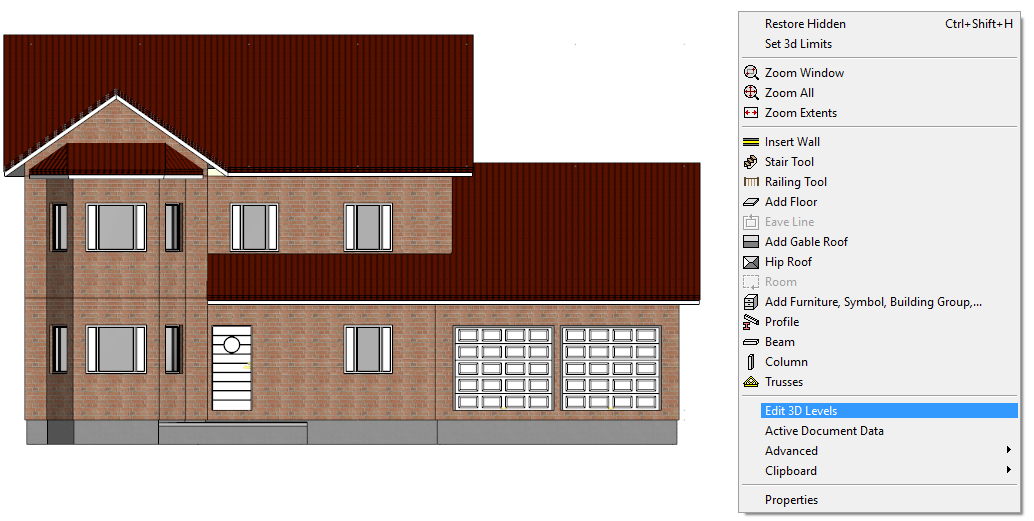
Task: Expand the Clipboard submenu arrow
Action: pyautogui.click(x=1008, y=470)
